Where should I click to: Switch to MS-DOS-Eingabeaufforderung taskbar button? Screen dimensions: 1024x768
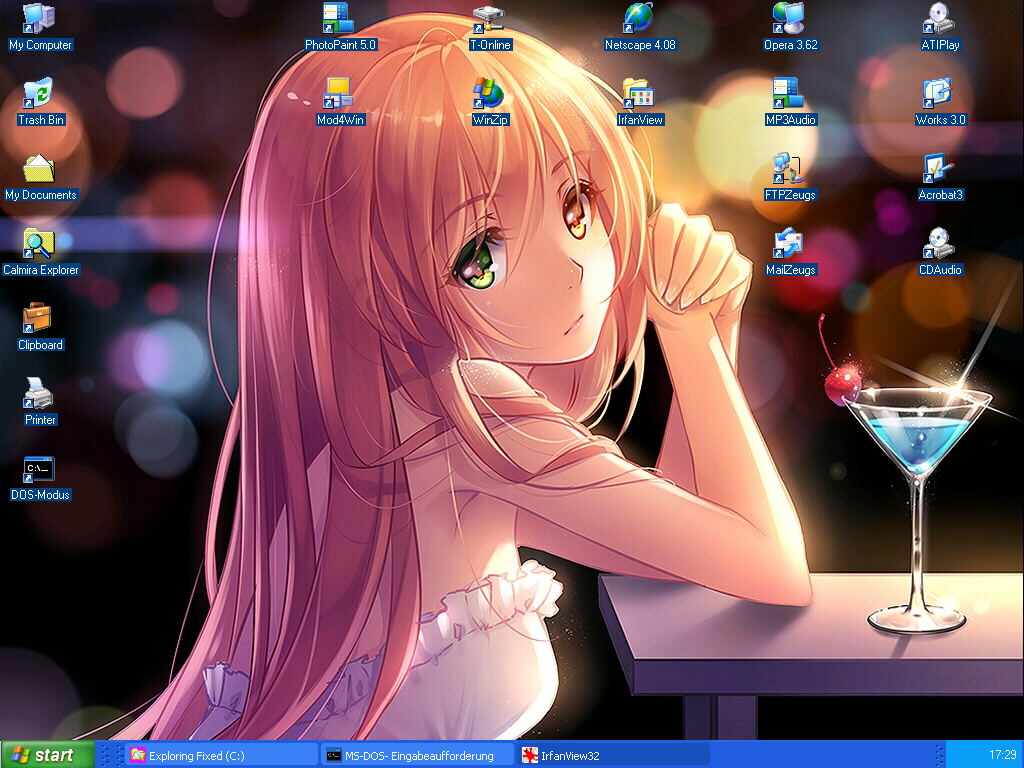click(x=417, y=756)
